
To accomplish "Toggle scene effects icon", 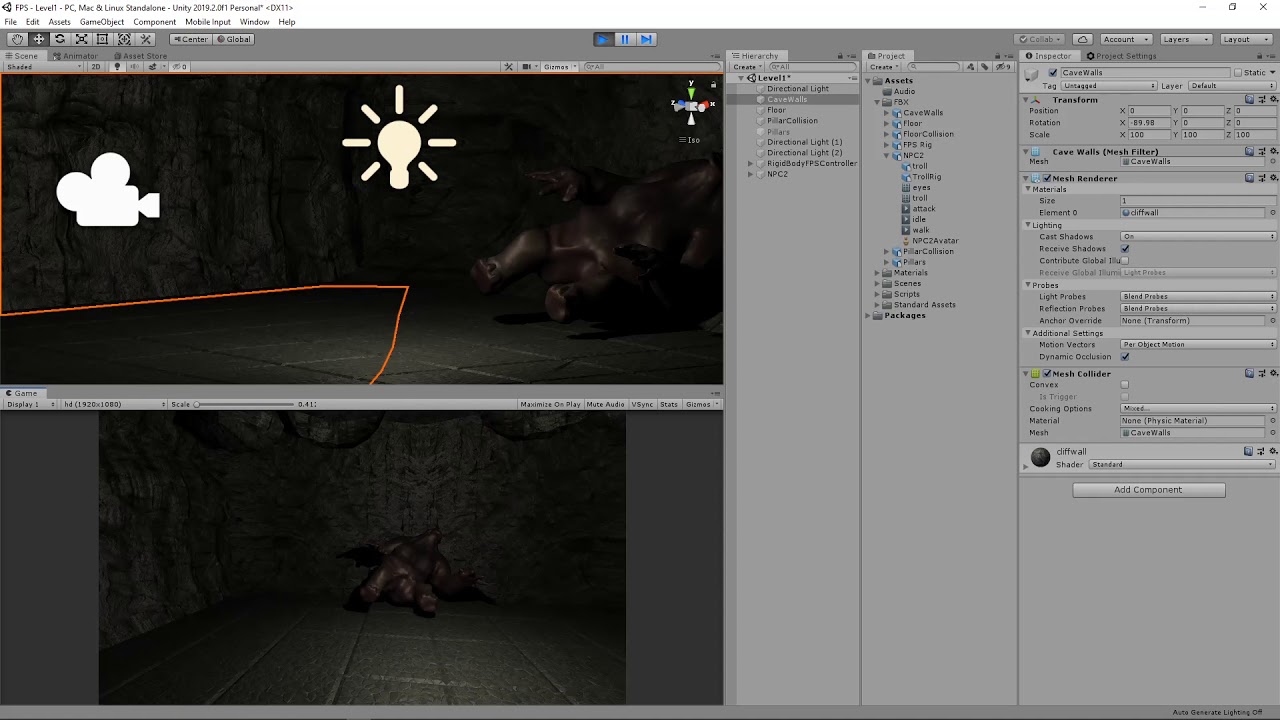I will 151,67.
